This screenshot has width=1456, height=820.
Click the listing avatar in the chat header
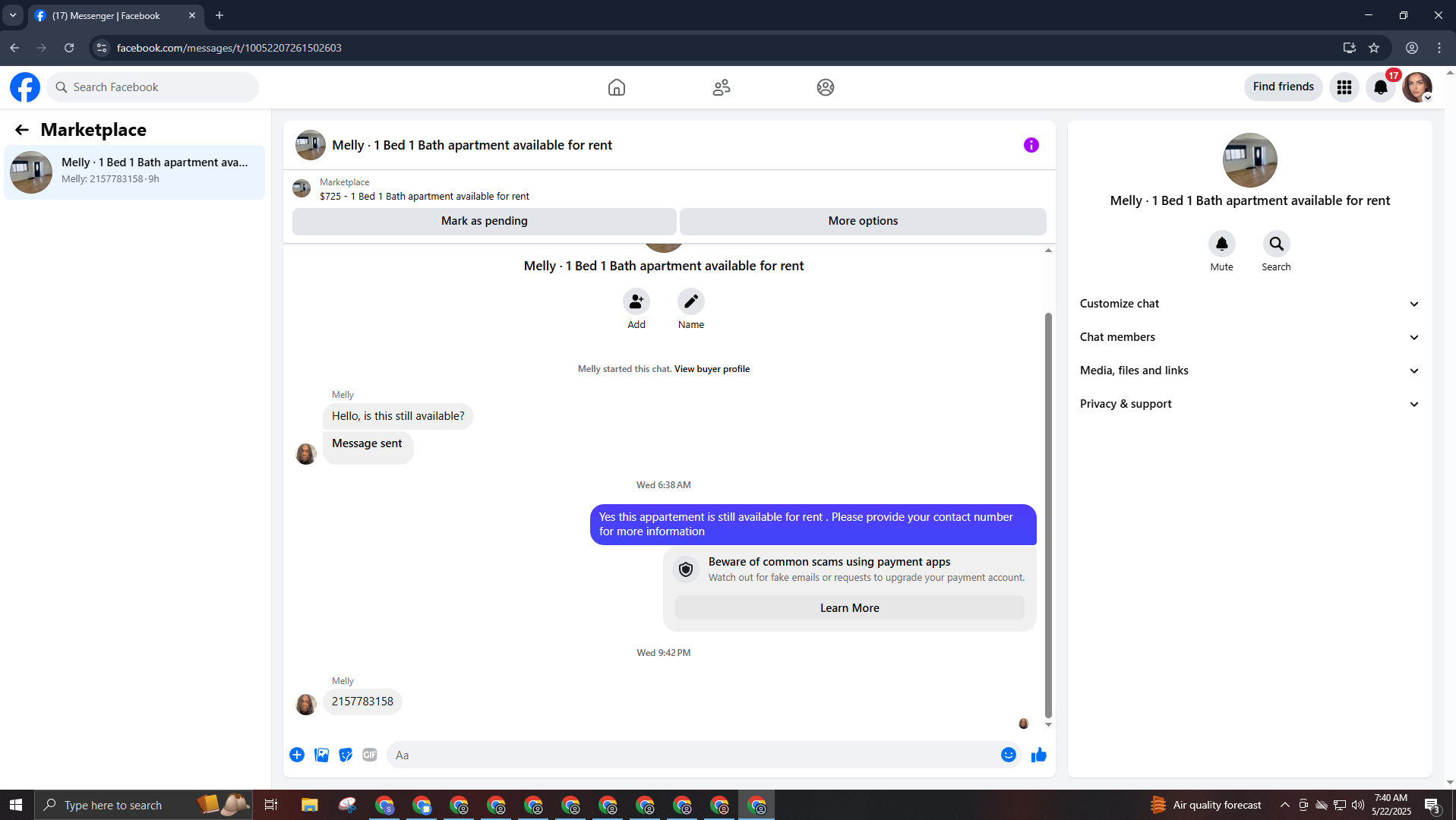click(x=311, y=145)
